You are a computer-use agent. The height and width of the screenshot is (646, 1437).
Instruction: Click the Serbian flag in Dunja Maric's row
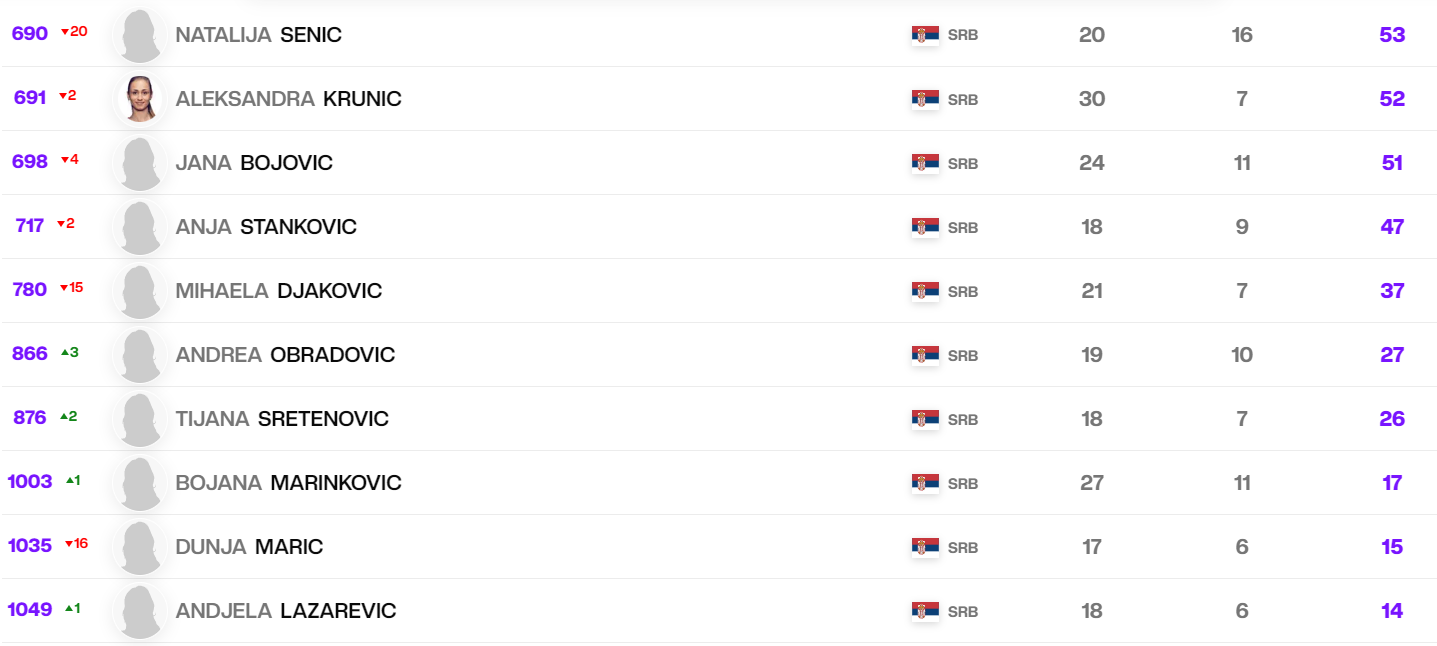[x=925, y=547]
